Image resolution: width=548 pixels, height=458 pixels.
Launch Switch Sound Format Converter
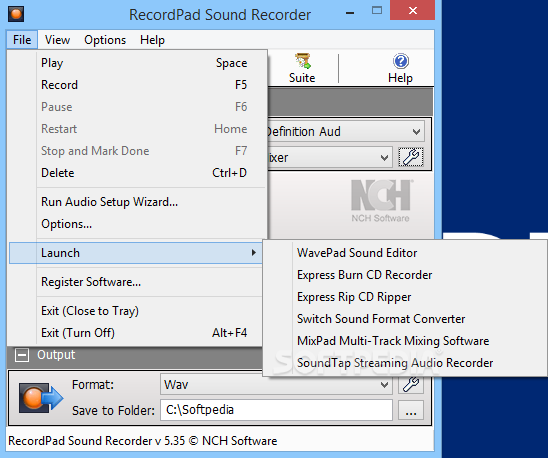[405, 319]
